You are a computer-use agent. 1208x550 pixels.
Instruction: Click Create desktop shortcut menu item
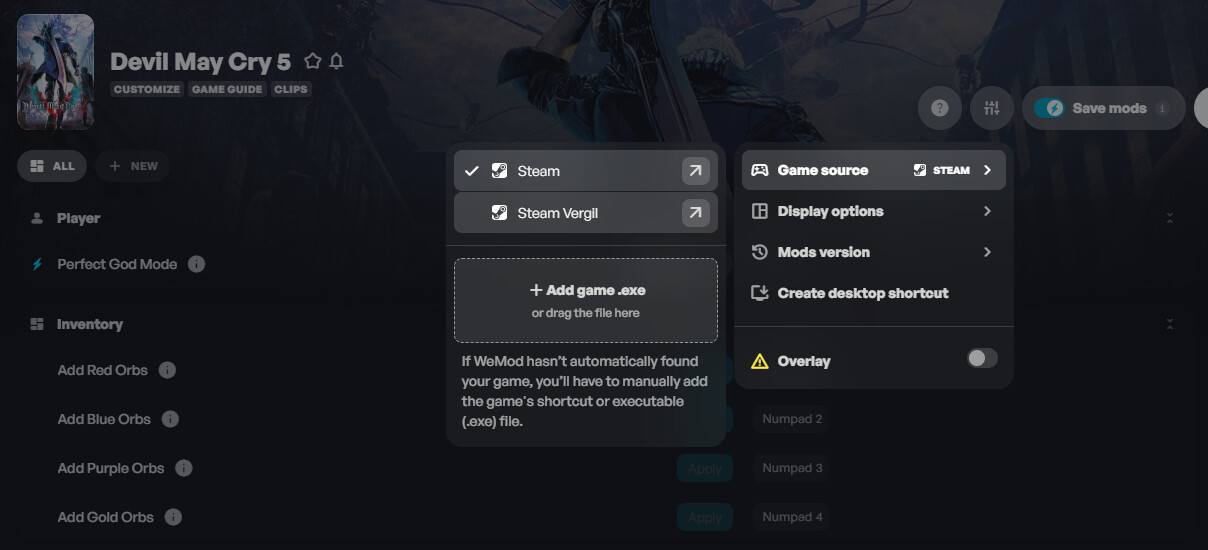pyautogui.click(x=863, y=293)
